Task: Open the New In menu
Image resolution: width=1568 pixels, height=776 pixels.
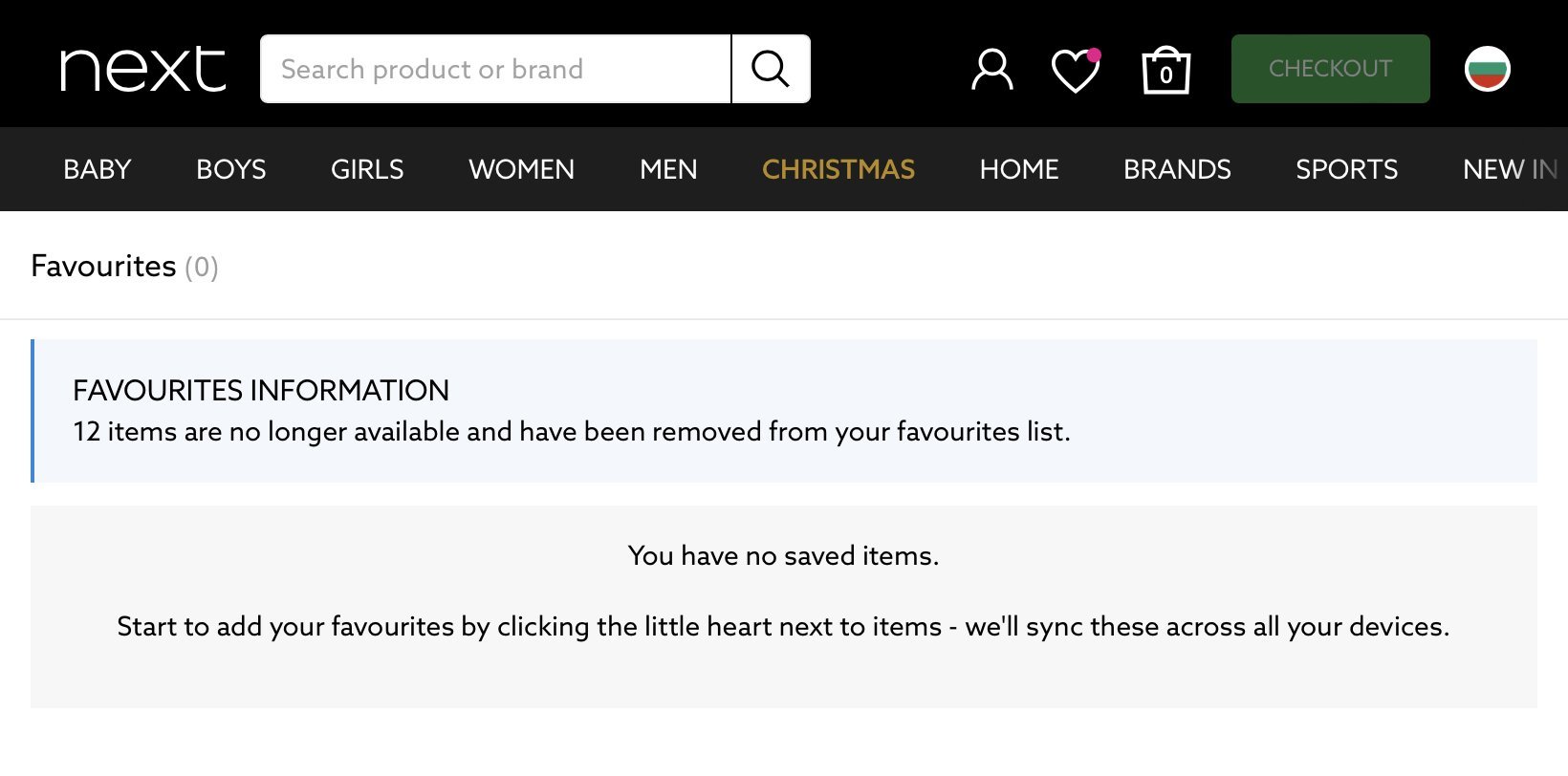Action: point(1509,169)
